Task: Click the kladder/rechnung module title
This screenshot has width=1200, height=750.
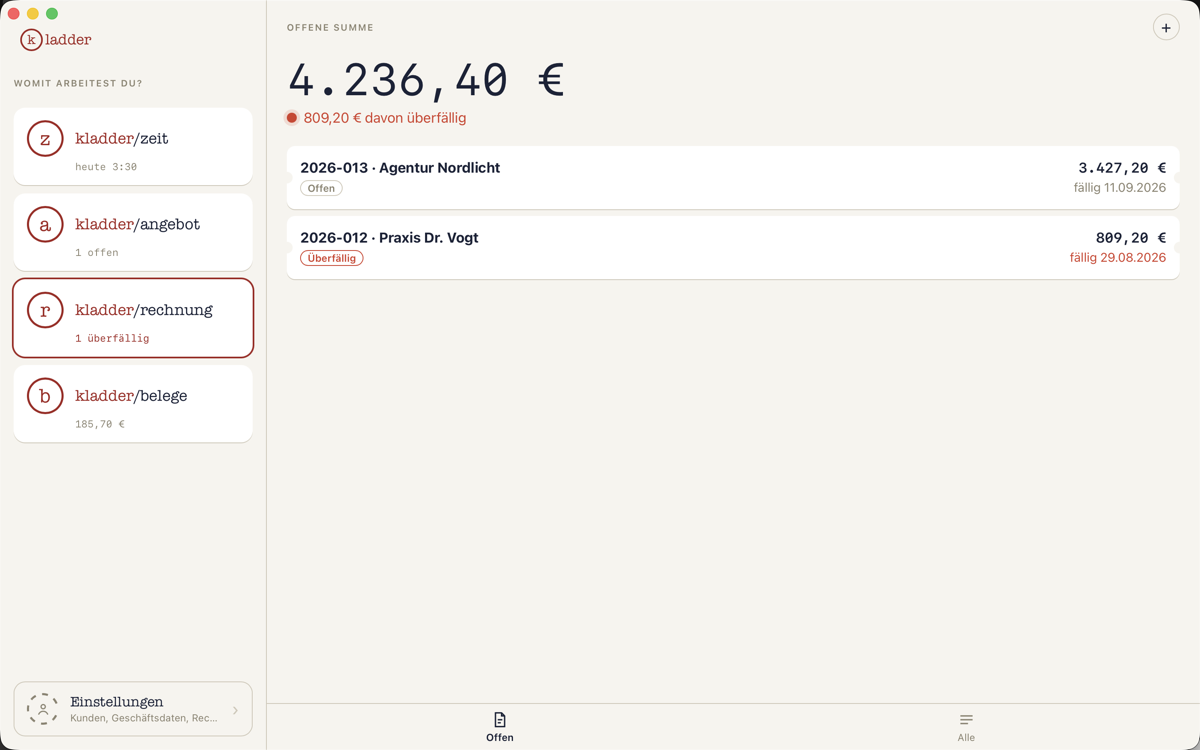Action: tap(144, 310)
